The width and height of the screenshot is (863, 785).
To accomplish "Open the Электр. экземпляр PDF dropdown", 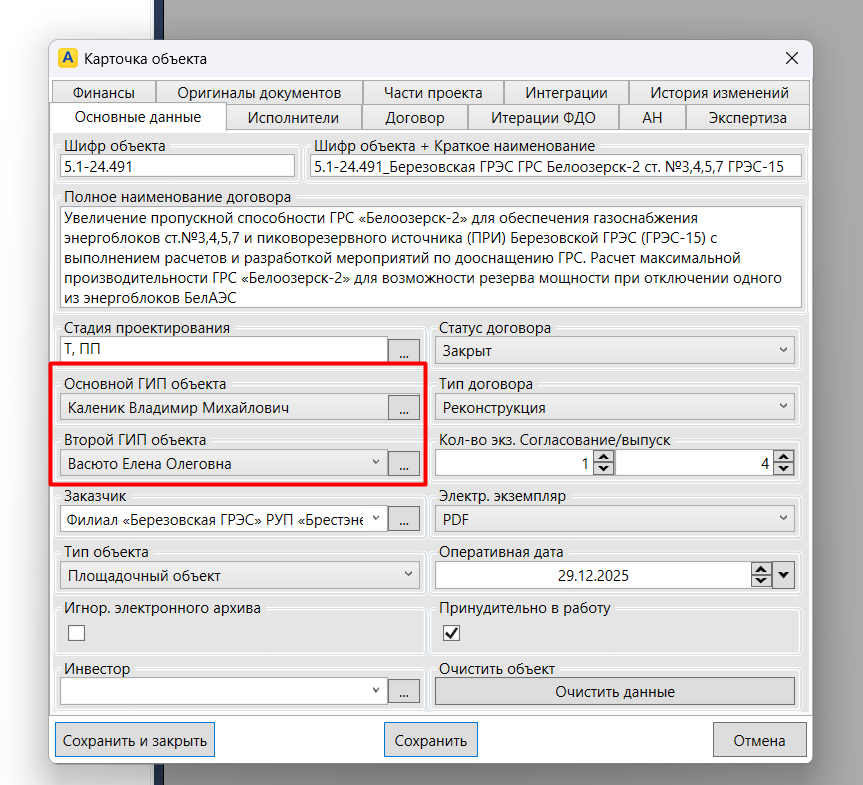I will click(614, 519).
